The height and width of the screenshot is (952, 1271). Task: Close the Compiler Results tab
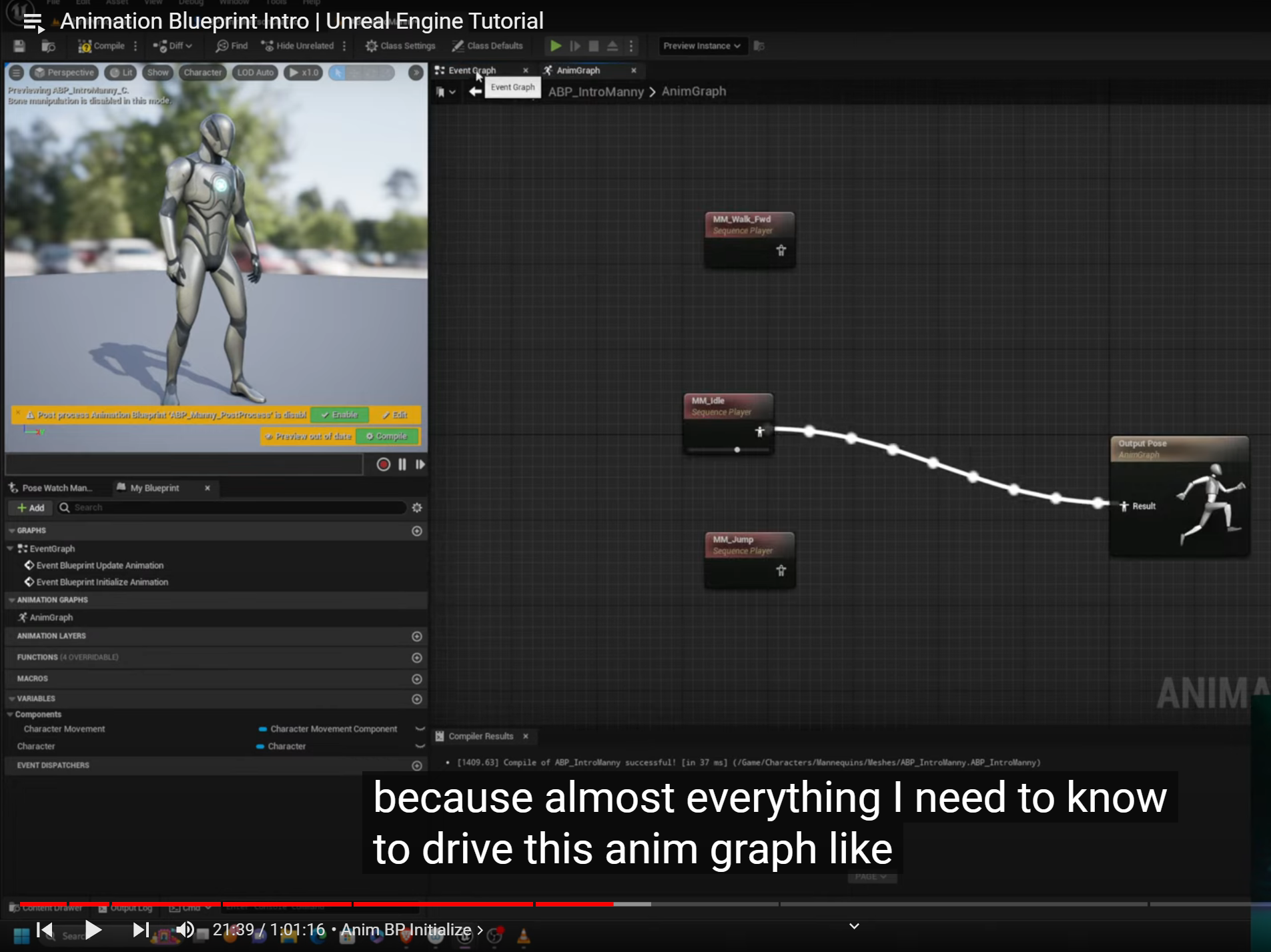pos(526,737)
